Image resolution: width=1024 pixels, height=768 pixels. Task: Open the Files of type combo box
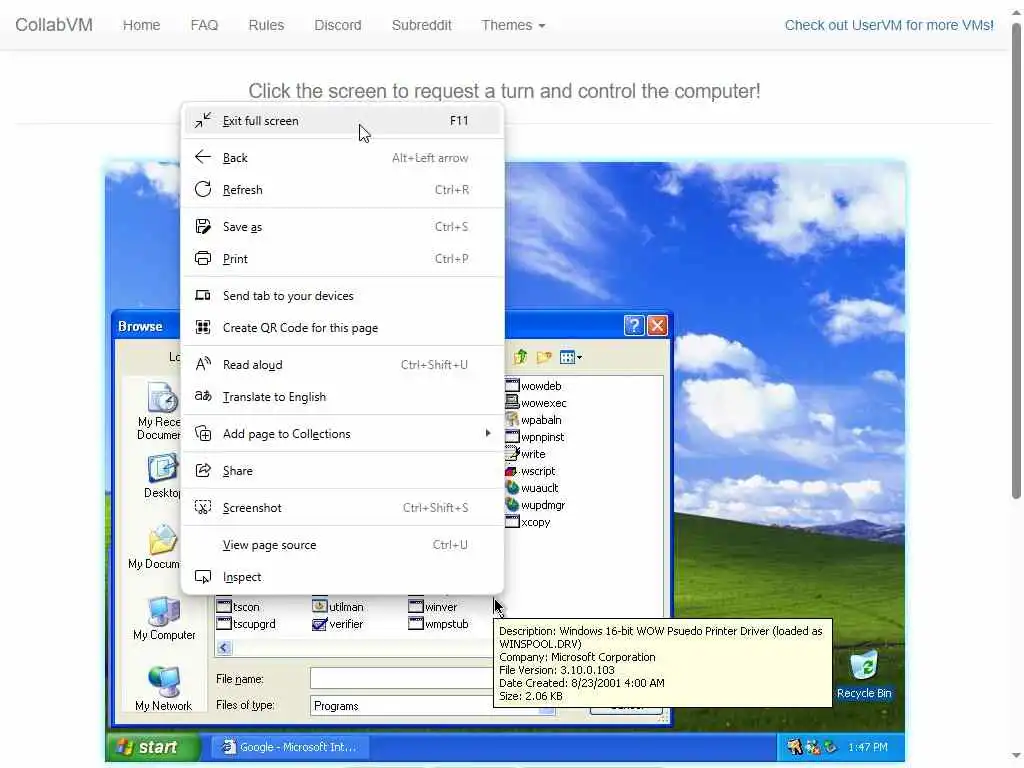(432, 705)
